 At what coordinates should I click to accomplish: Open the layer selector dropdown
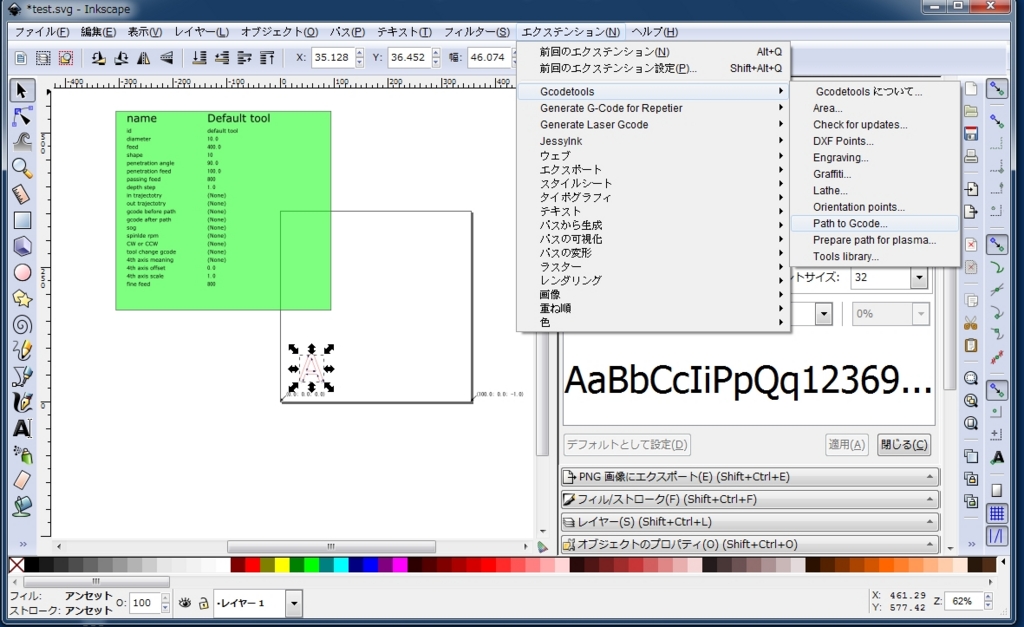point(294,603)
